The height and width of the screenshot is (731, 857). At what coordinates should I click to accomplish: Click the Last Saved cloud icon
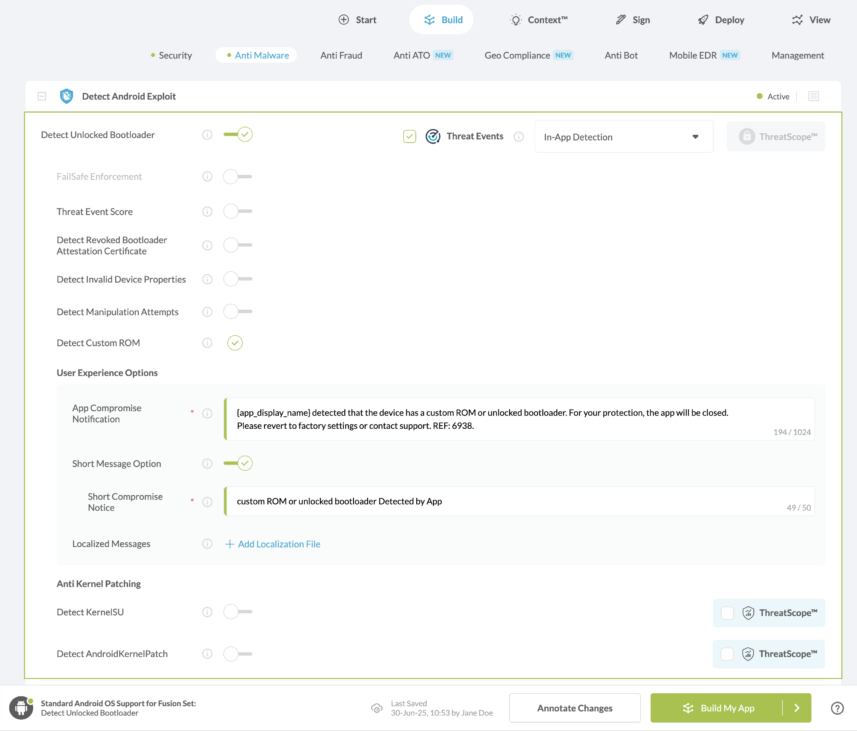pyautogui.click(x=377, y=708)
